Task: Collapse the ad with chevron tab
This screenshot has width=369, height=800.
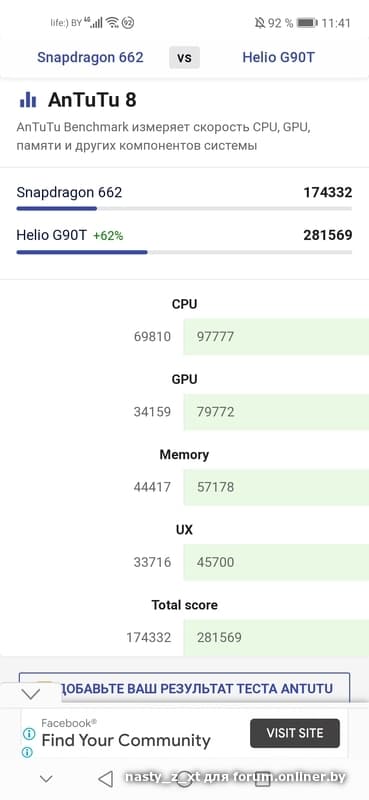Action: (31, 694)
